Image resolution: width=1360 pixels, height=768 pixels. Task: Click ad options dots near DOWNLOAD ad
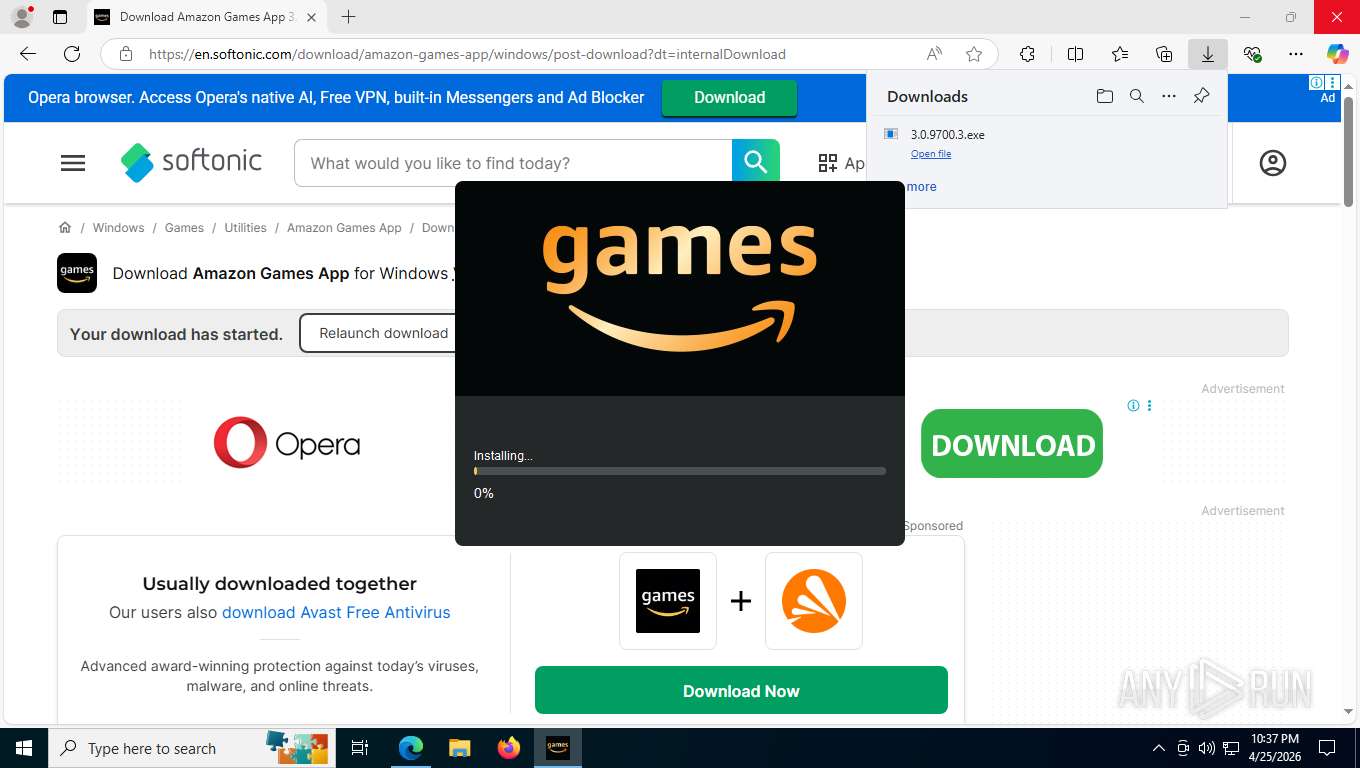tap(1149, 405)
